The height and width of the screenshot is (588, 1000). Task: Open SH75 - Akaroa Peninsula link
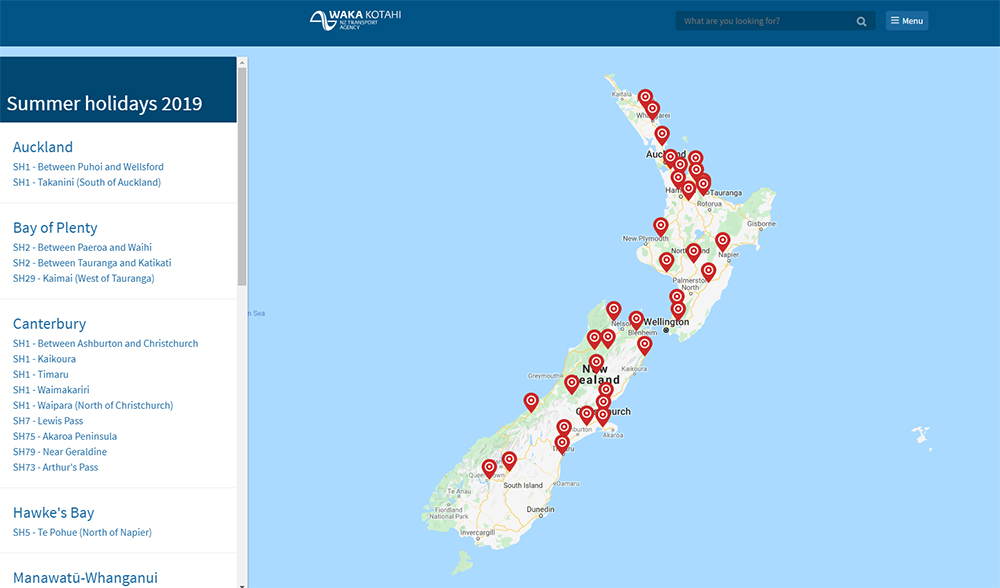point(65,436)
